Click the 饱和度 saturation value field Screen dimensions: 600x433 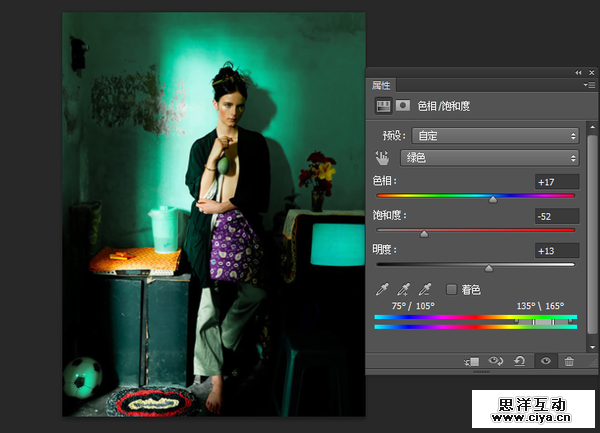[x=556, y=215]
